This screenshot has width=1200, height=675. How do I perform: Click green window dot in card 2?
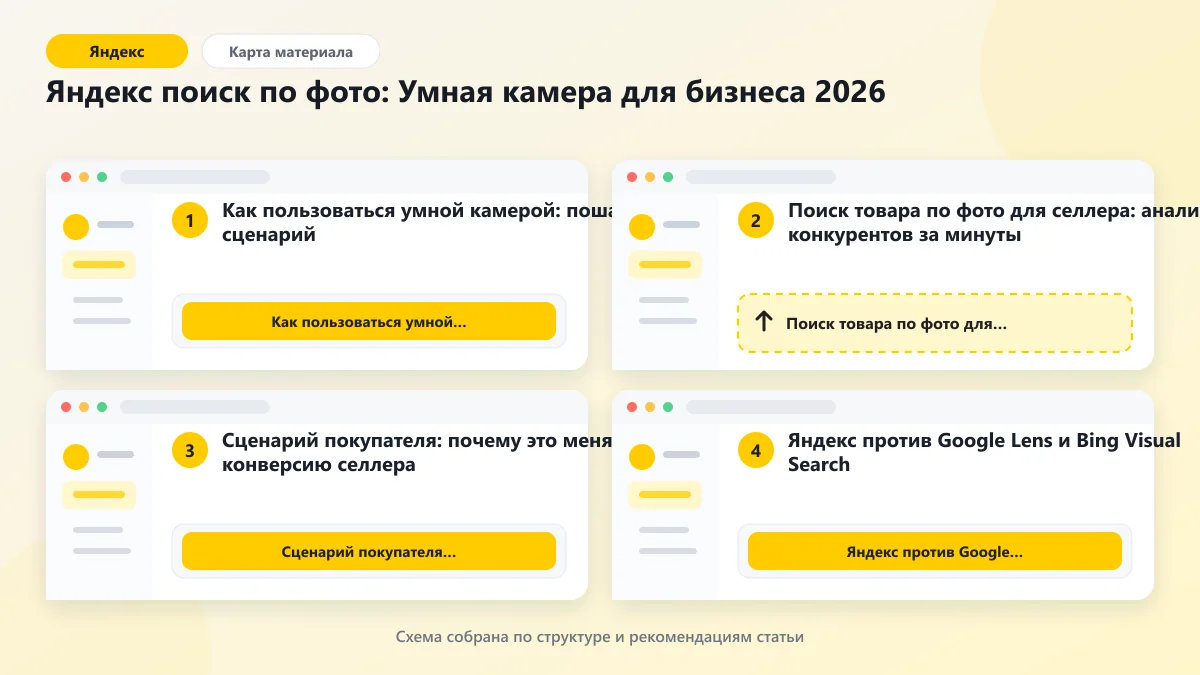point(668,177)
